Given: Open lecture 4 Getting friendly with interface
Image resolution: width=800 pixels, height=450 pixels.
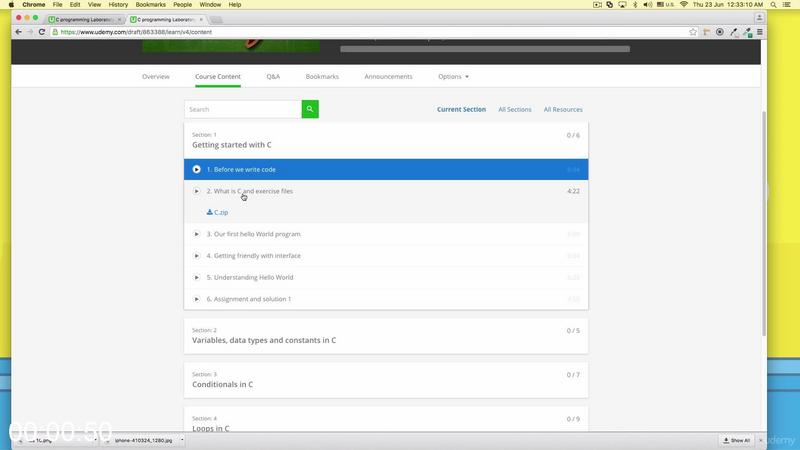Looking at the screenshot, I should [x=386, y=256].
